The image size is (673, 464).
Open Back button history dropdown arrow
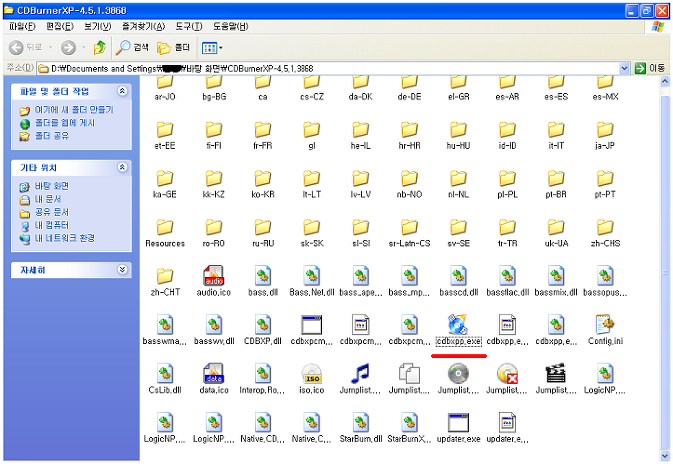click(x=50, y=47)
